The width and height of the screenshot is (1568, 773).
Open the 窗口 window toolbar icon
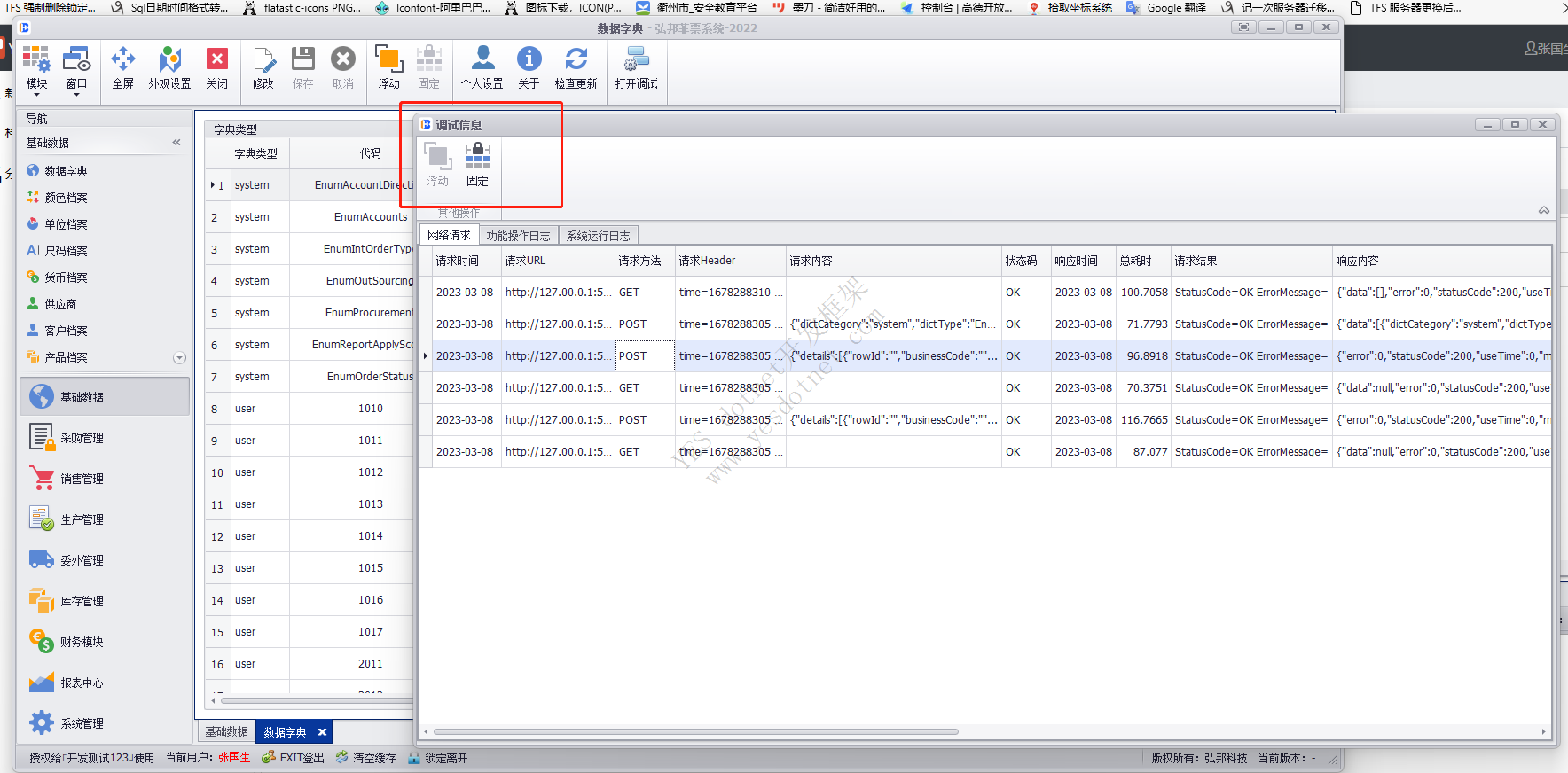tap(76, 60)
